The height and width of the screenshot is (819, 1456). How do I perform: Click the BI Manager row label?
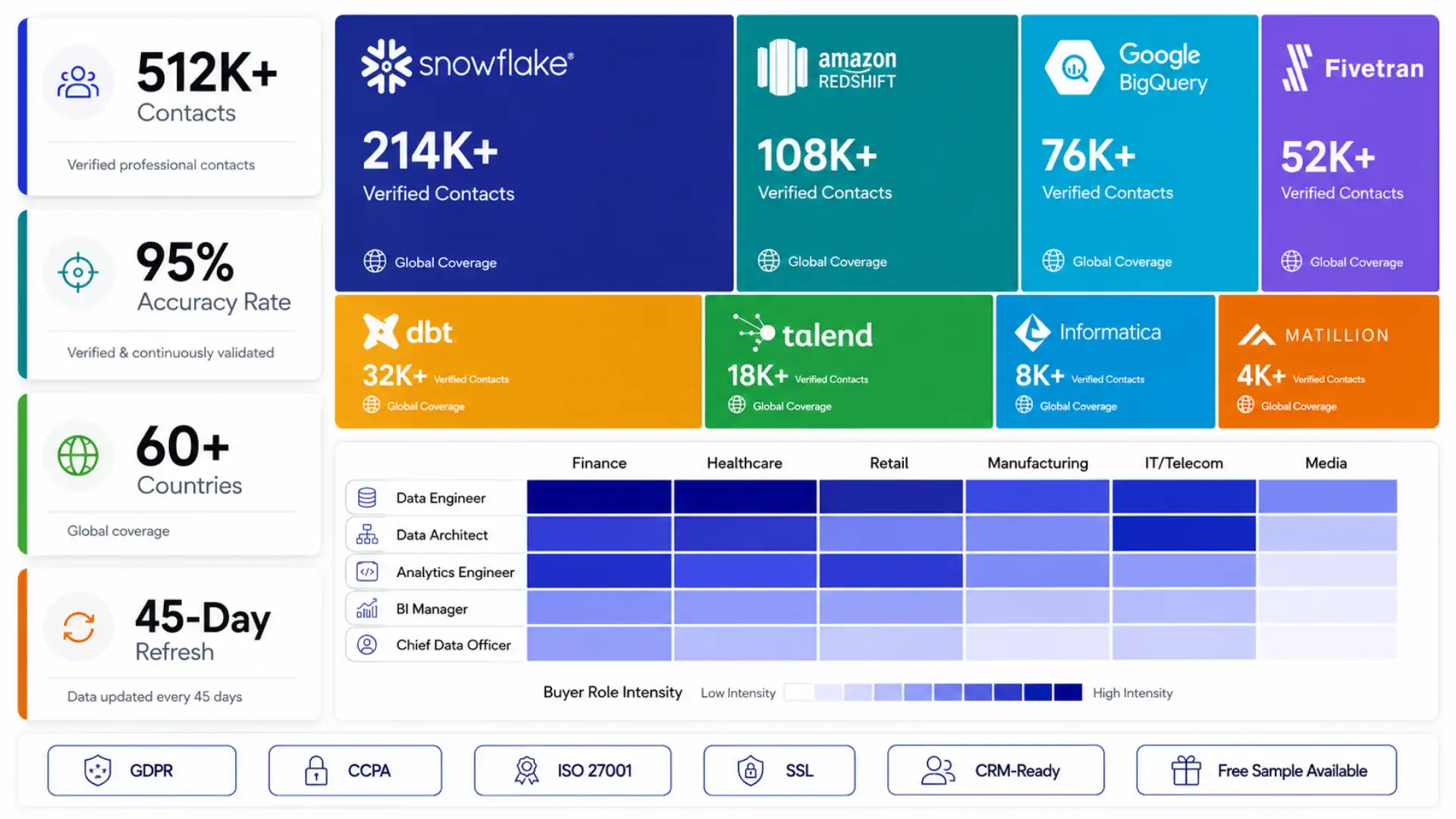pyautogui.click(x=431, y=609)
